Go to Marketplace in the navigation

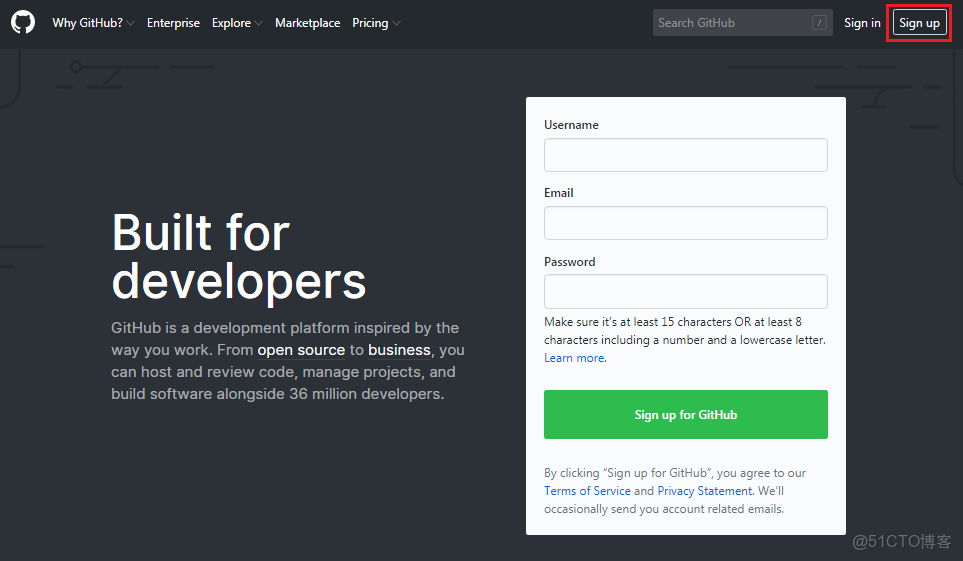coord(307,23)
